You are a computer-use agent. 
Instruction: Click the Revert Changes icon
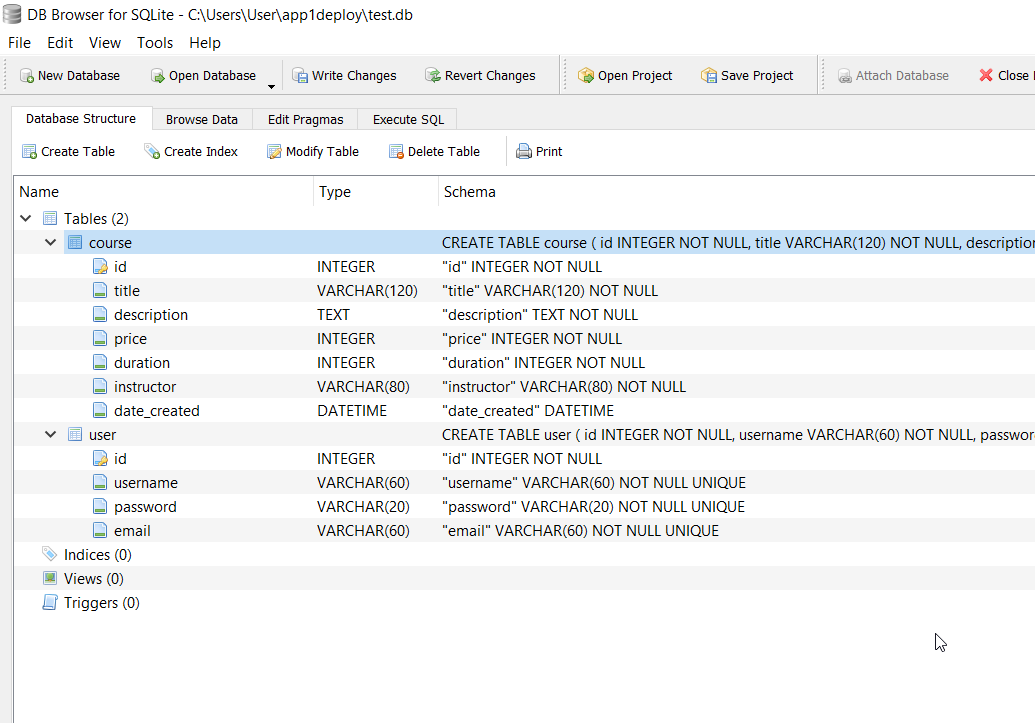coord(432,76)
